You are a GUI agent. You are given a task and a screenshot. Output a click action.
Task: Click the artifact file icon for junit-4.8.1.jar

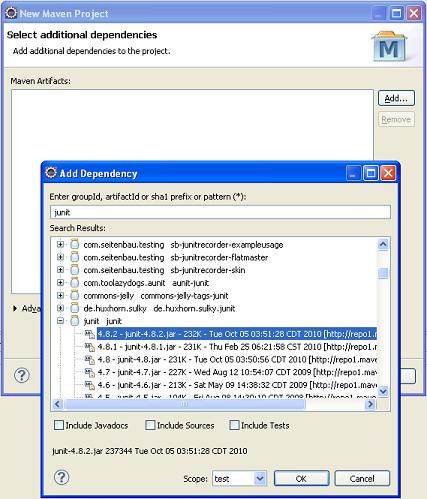click(x=89, y=347)
